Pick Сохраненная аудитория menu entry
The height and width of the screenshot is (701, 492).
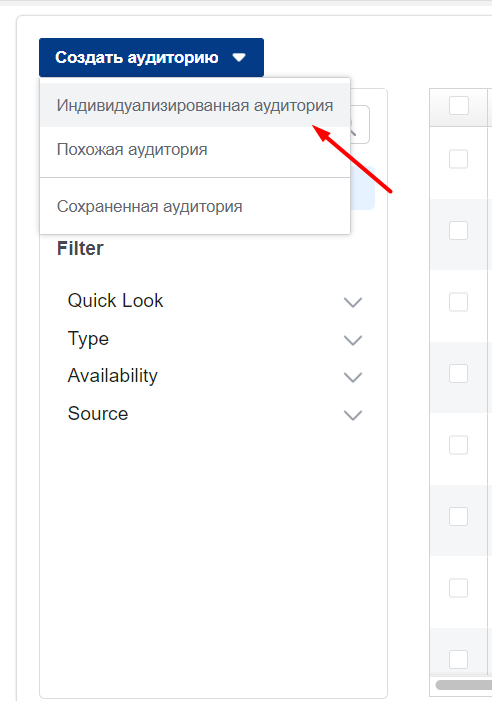(195, 207)
